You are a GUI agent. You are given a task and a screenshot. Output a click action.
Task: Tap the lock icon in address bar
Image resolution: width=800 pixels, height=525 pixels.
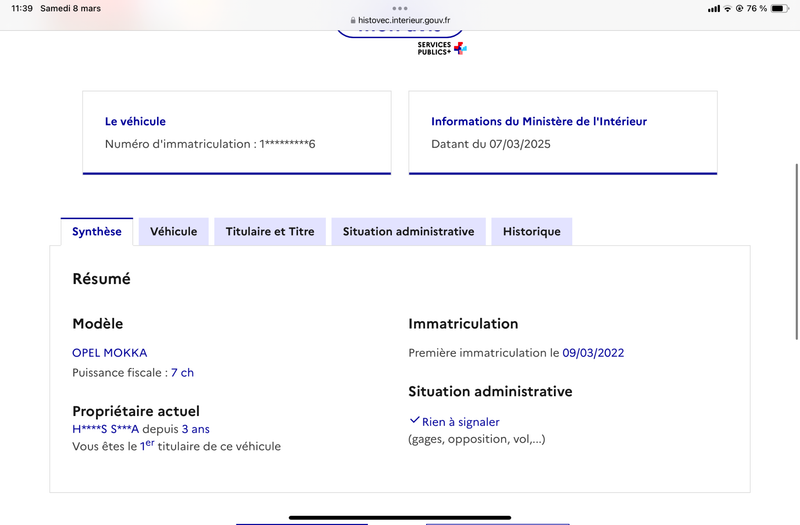click(x=353, y=20)
